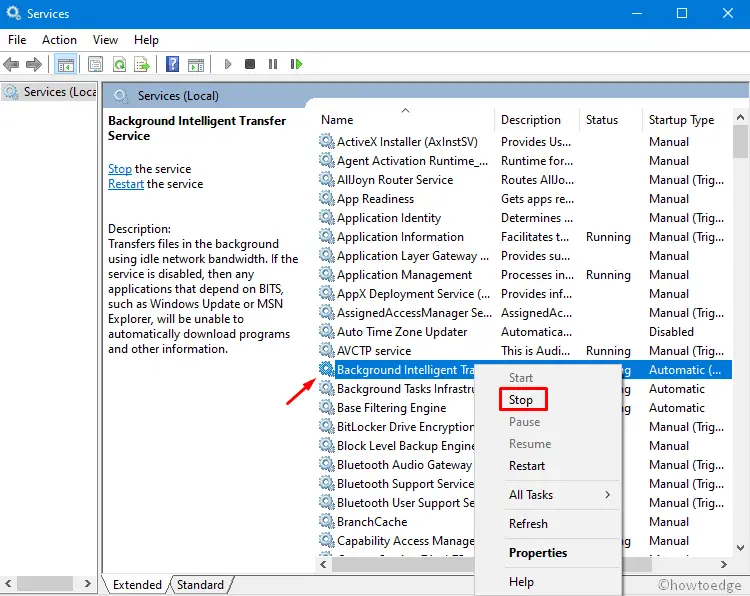Click the Stop the service link

119,169
